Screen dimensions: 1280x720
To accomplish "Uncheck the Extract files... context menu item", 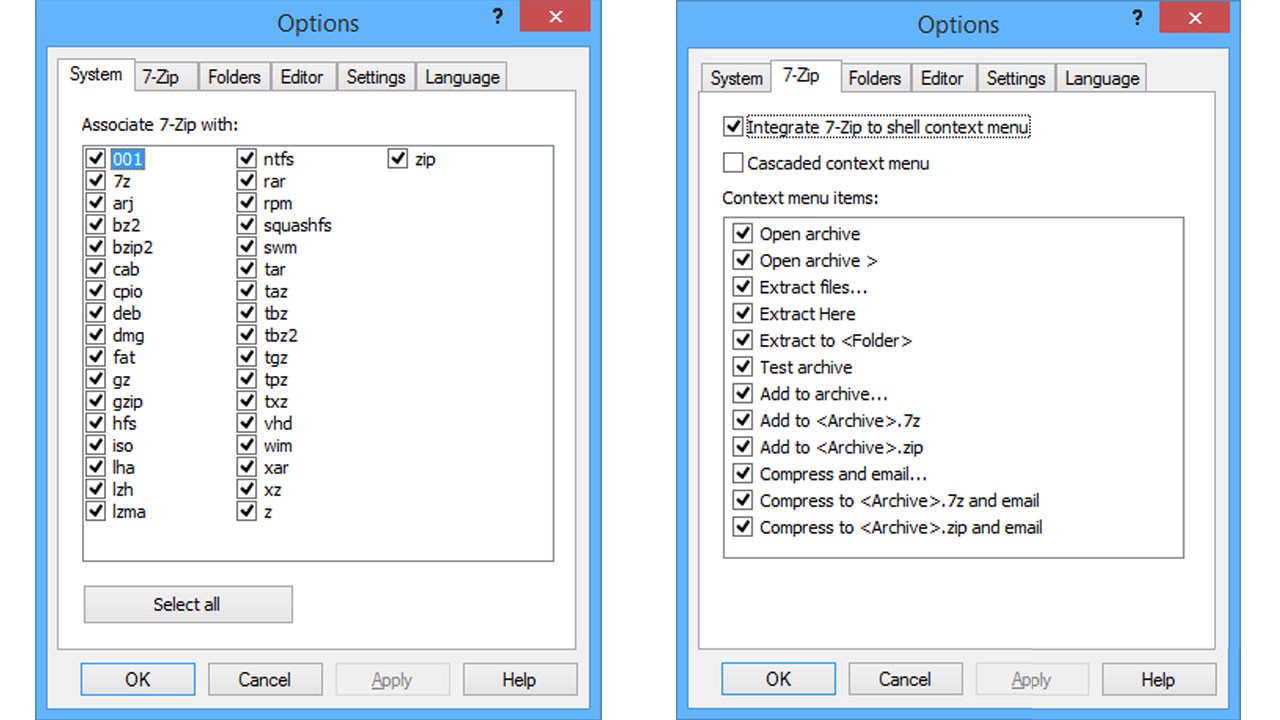I will click(742, 287).
